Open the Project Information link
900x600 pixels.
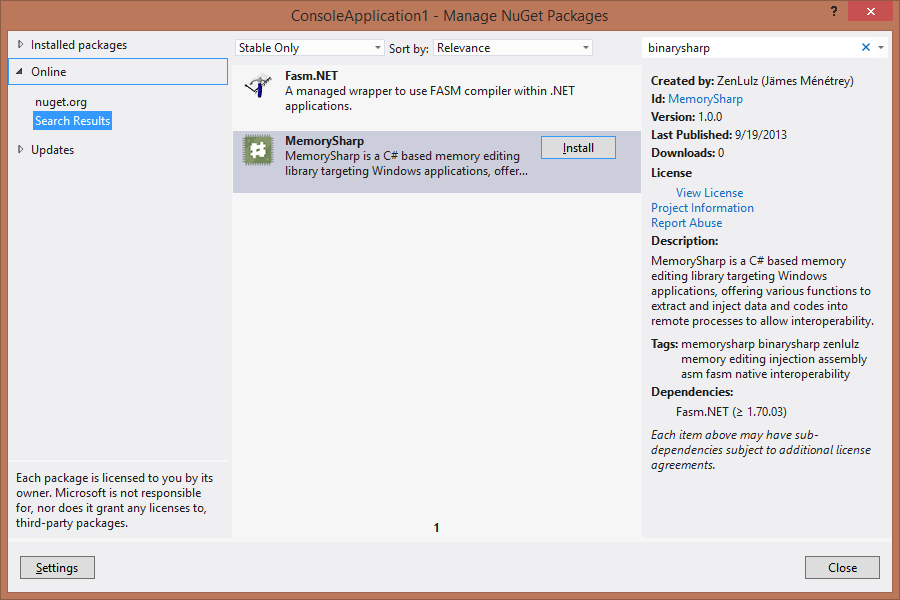[x=703, y=208]
